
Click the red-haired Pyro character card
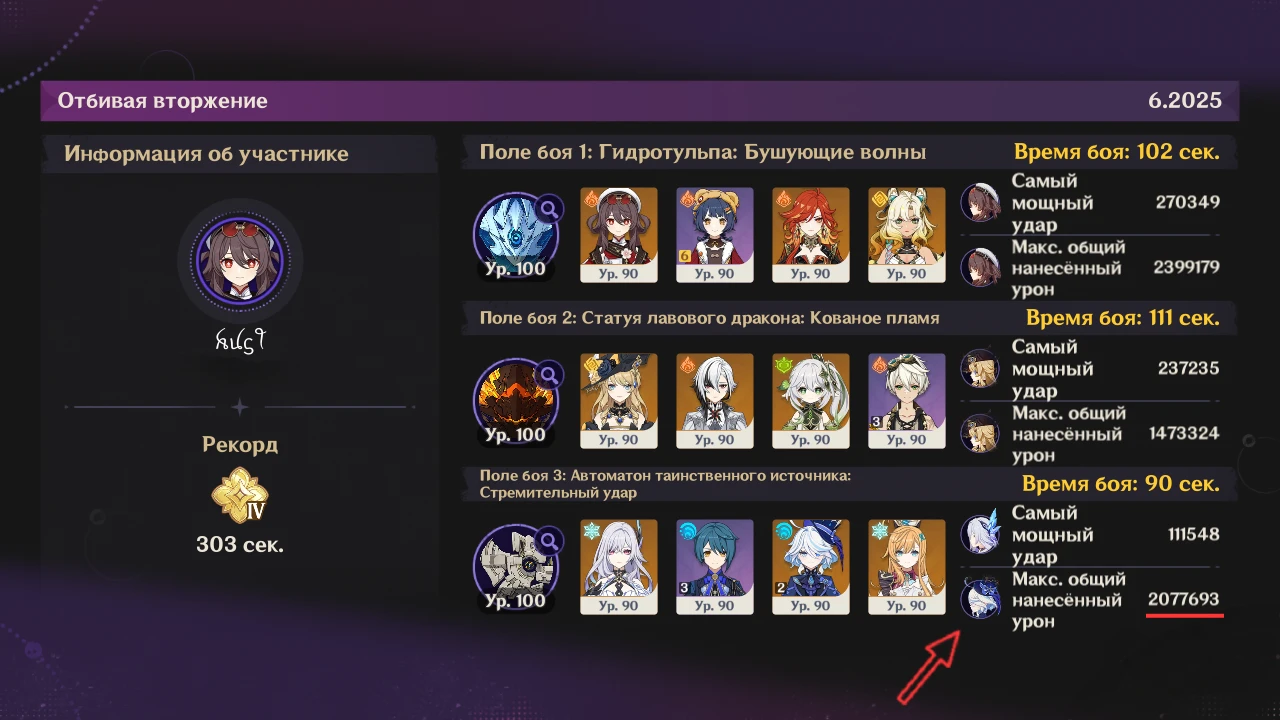811,235
